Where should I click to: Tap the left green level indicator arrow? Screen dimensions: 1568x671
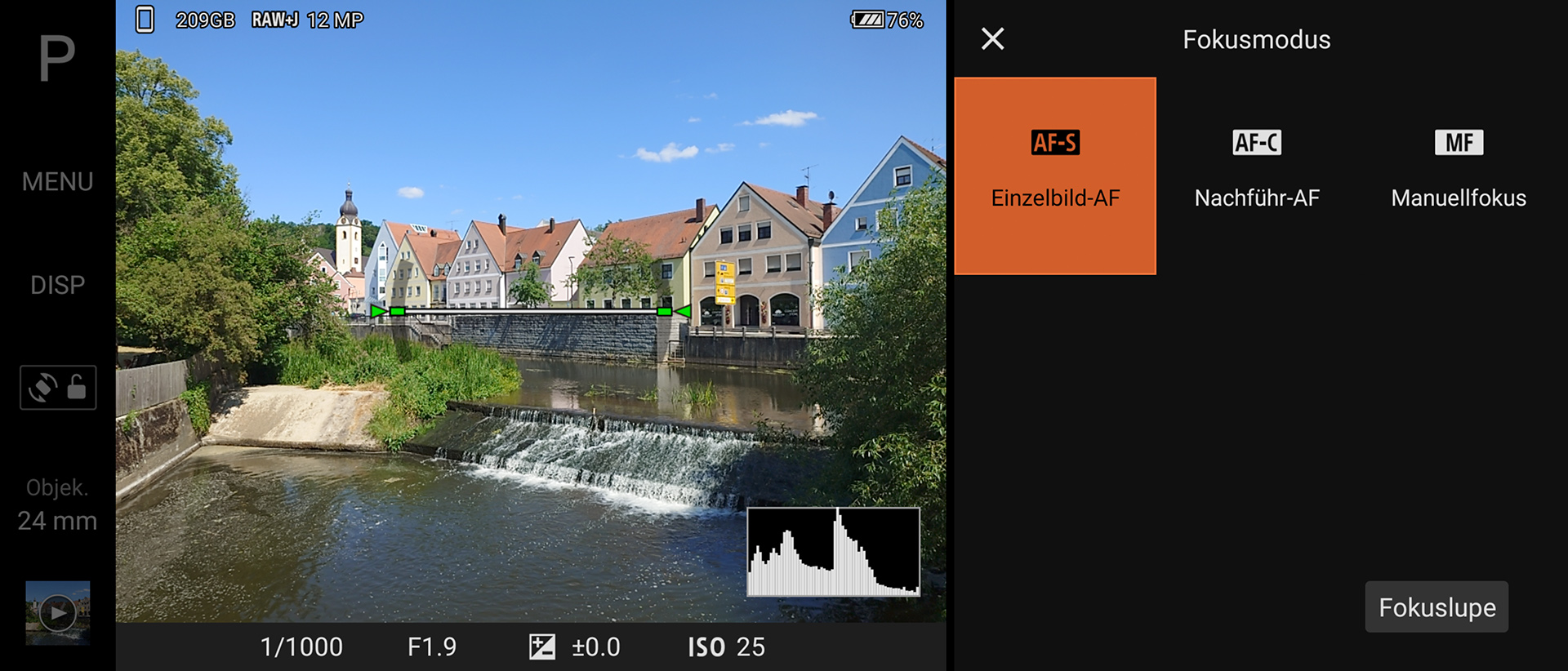379,311
